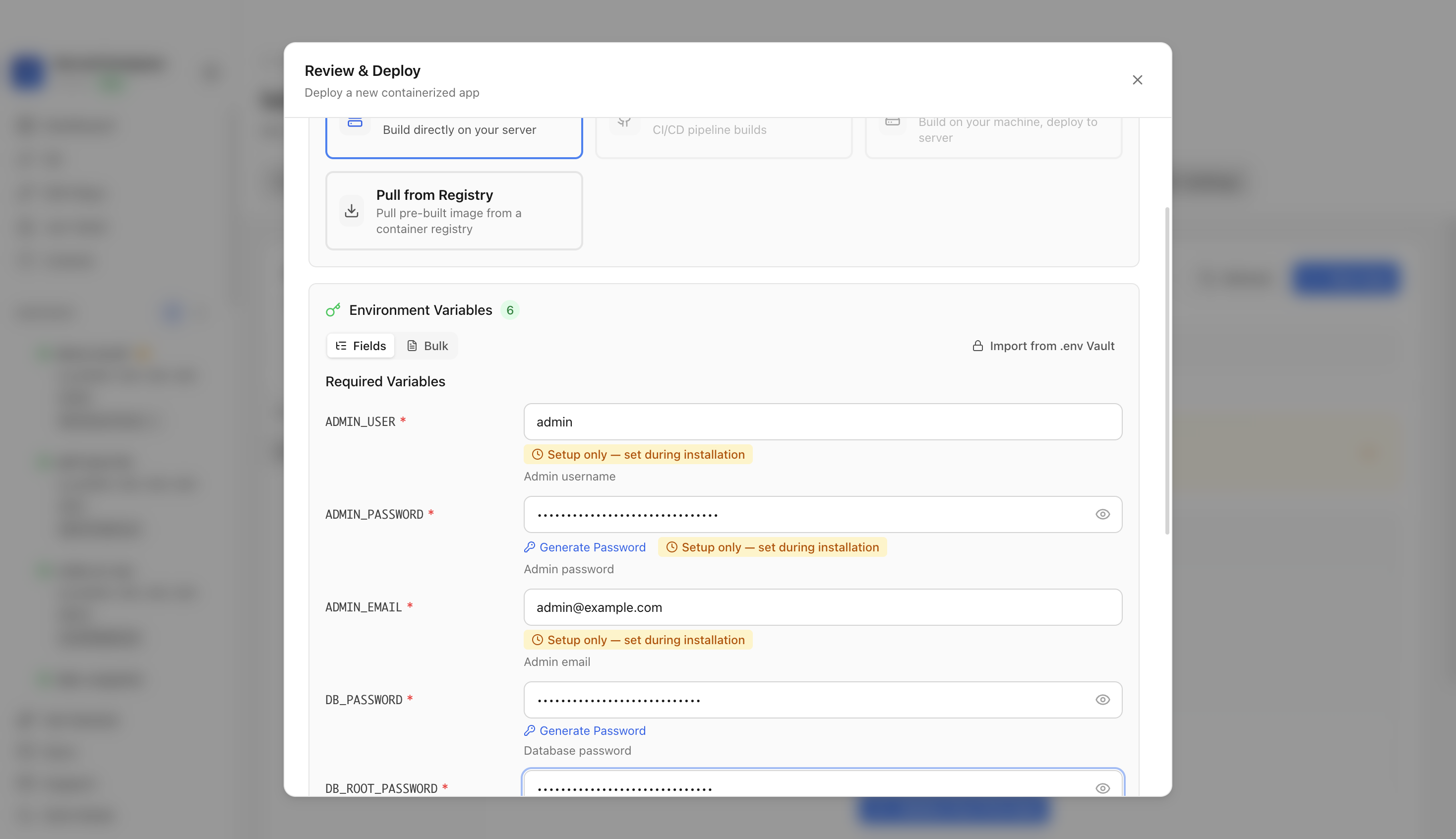Viewport: 1456px width, 839px height.
Task: Click the Admin password description text
Action: coord(569,569)
